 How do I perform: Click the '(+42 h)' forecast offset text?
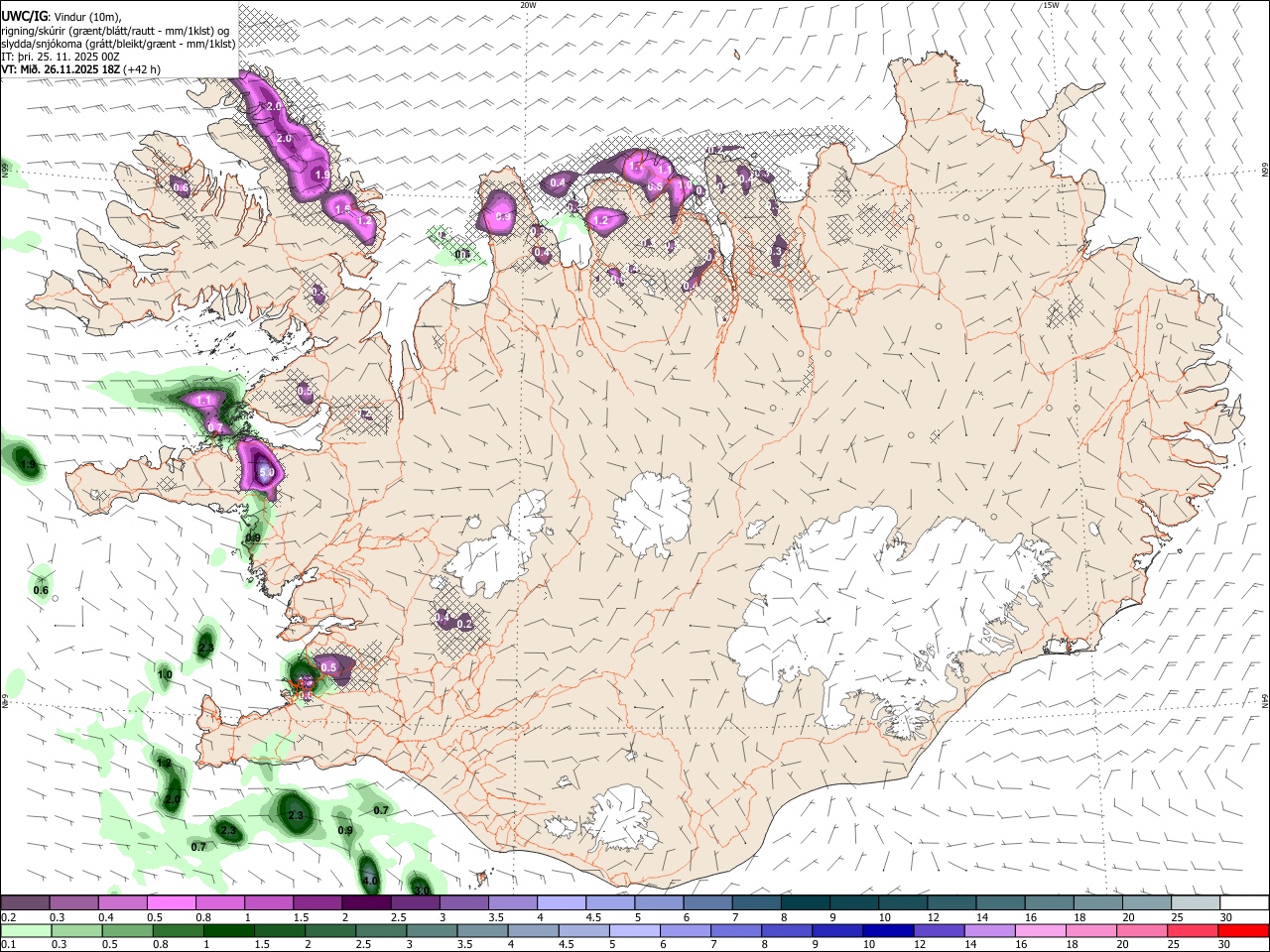click(142, 69)
